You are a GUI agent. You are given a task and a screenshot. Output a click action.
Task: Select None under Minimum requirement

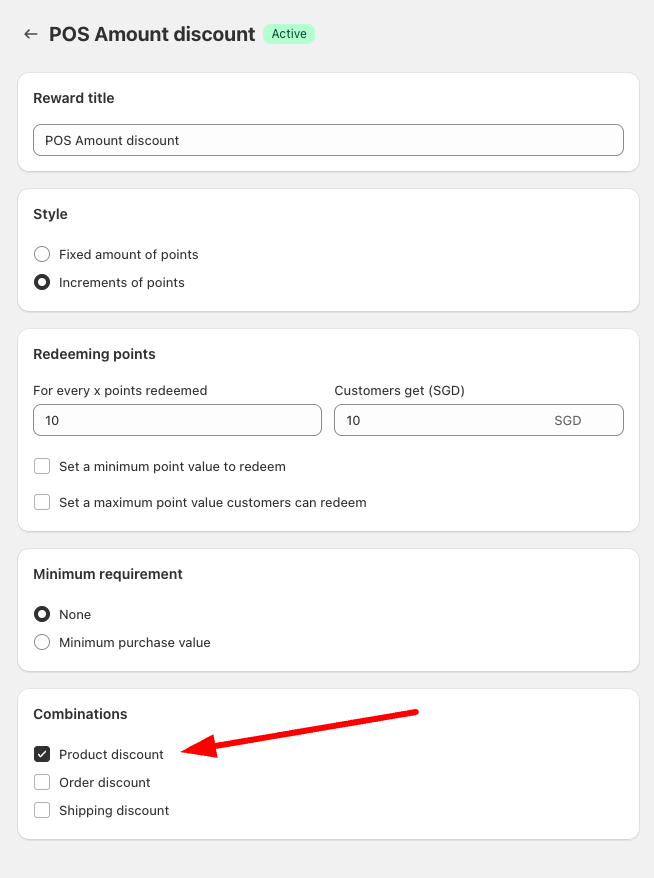click(x=42, y=614)
